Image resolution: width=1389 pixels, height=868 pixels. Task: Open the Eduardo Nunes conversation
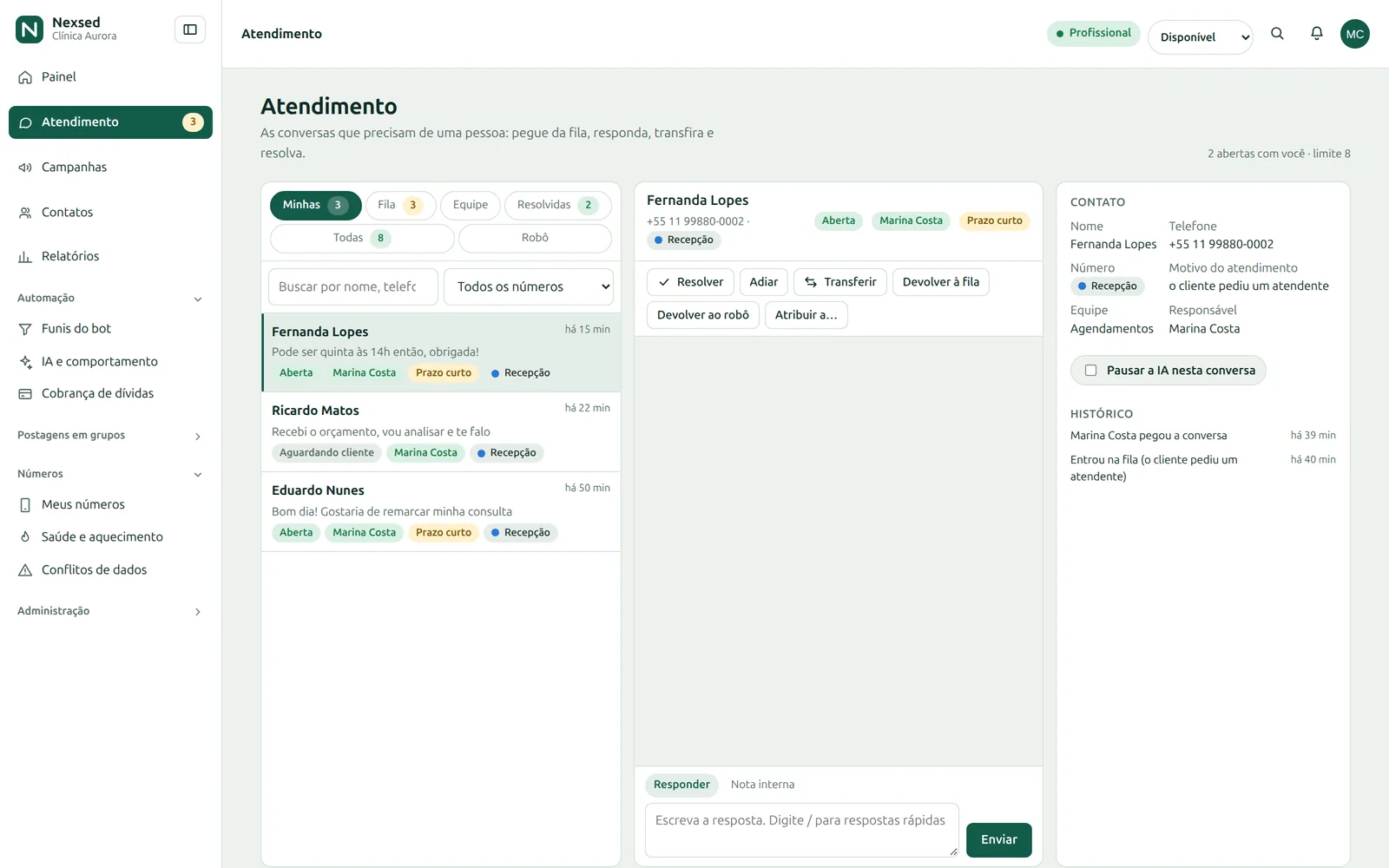[441, 512]
